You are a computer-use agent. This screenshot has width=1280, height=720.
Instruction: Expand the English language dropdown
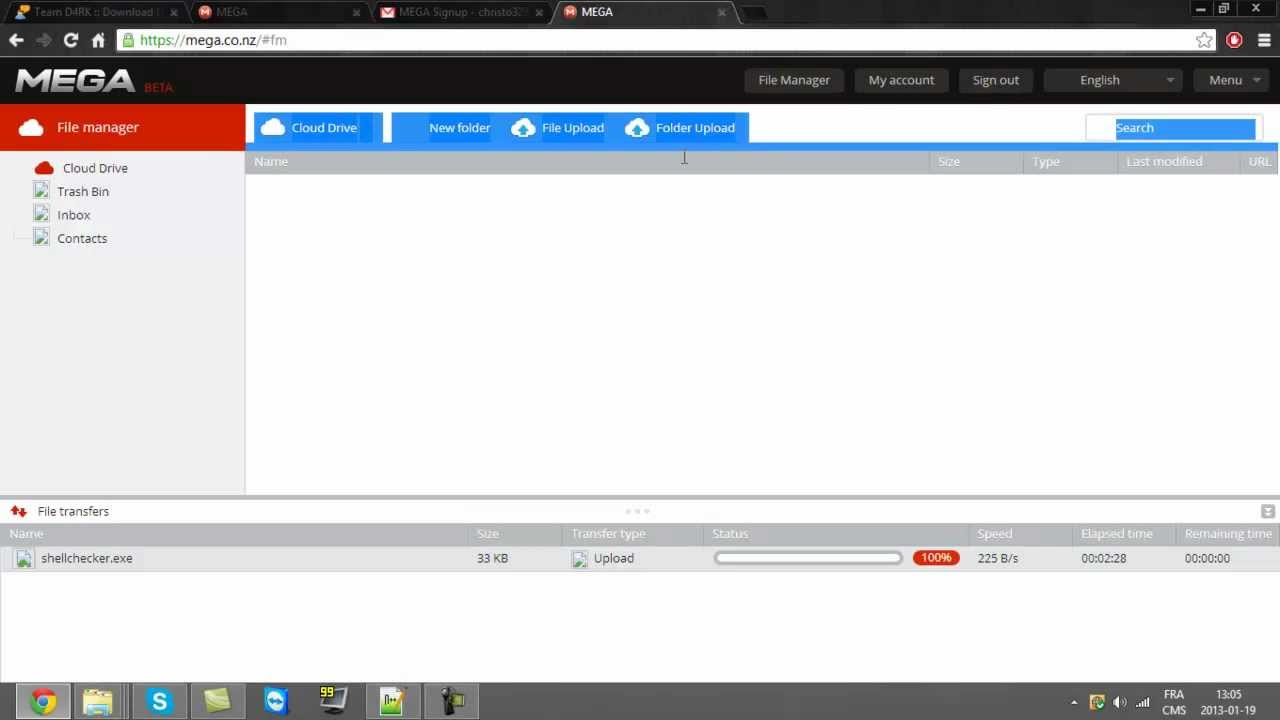pyautogui.click(x=1113, y=80)
